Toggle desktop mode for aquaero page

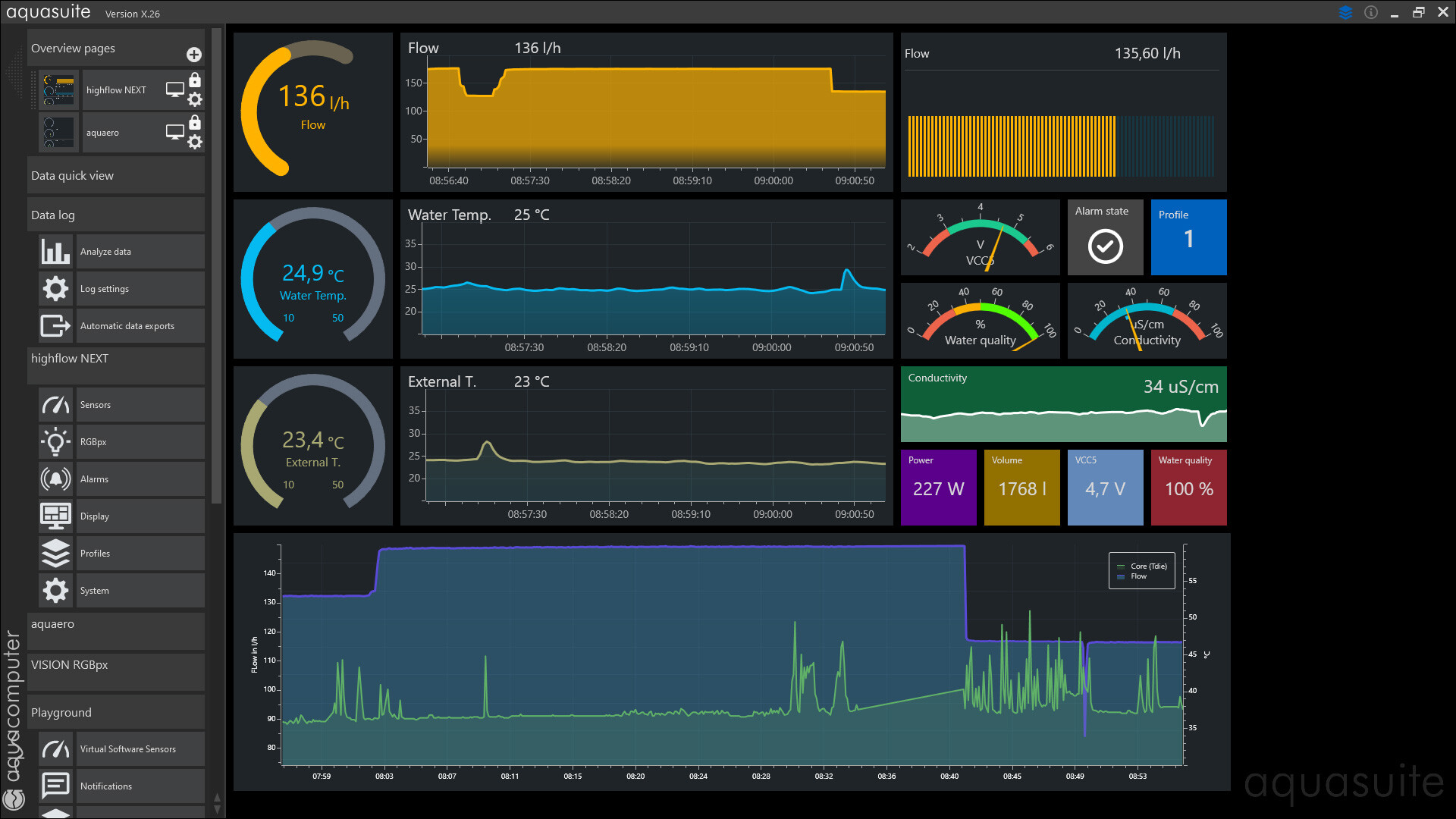pyautogui.click(x=175, y=132)
